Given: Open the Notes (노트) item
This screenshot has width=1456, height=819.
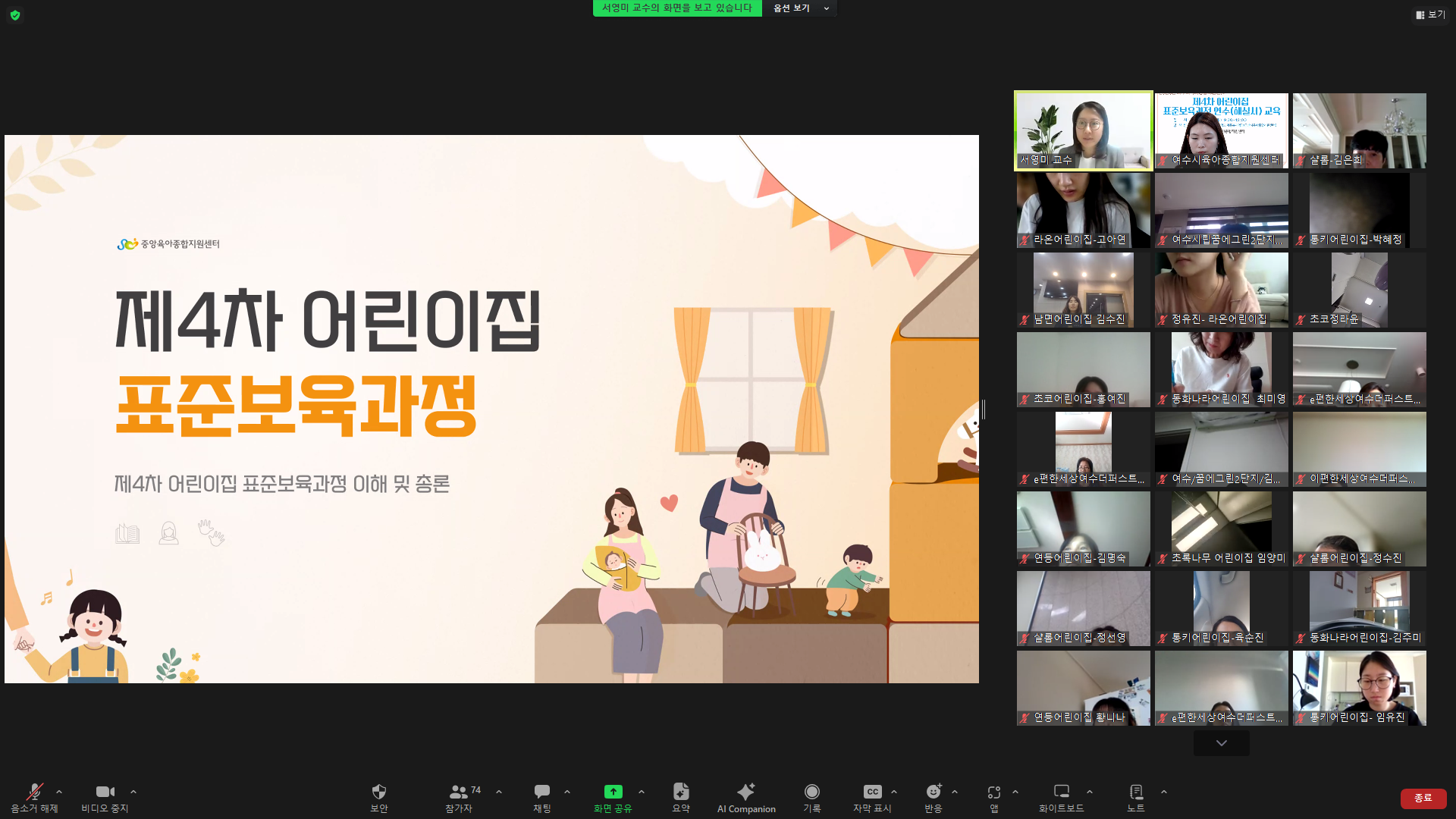Looking at the screenshot, I should coord(1135,792).
